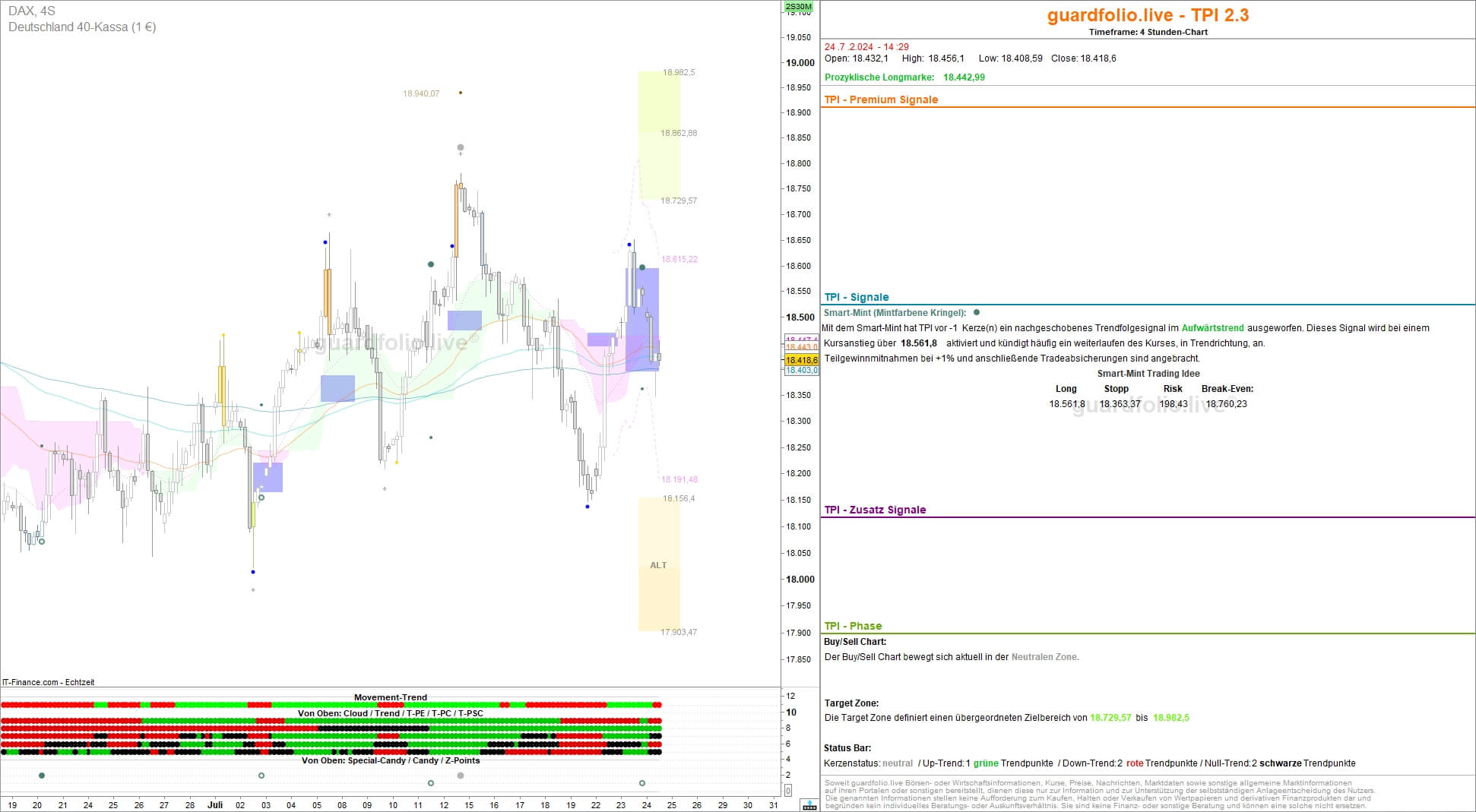Click the time-scale button with the blue arrow
Screen dimensions: 1476x812
(x=809, y=805)
